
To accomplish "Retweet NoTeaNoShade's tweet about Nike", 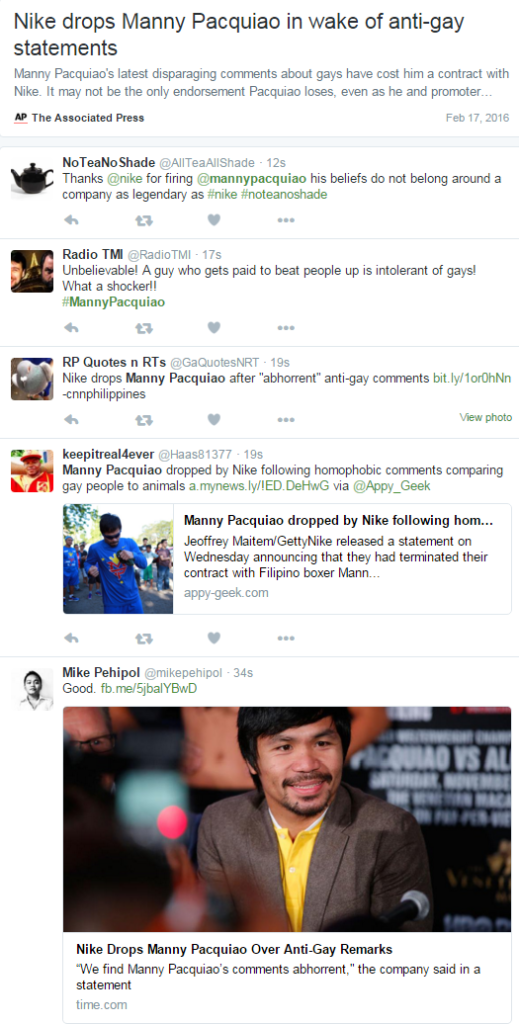I will 143,220.
